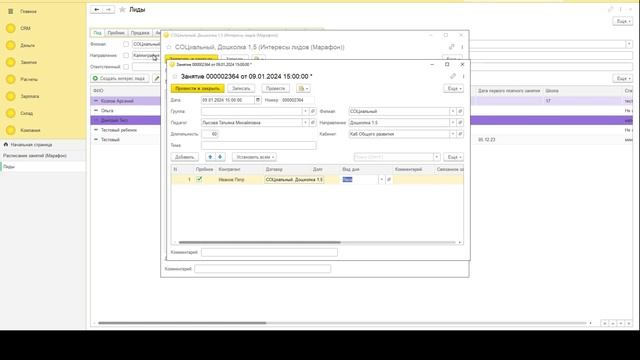Viewport: 640px width, 360px height.
Task: Open the Установить всем dropdown
Action: point(254,157)
